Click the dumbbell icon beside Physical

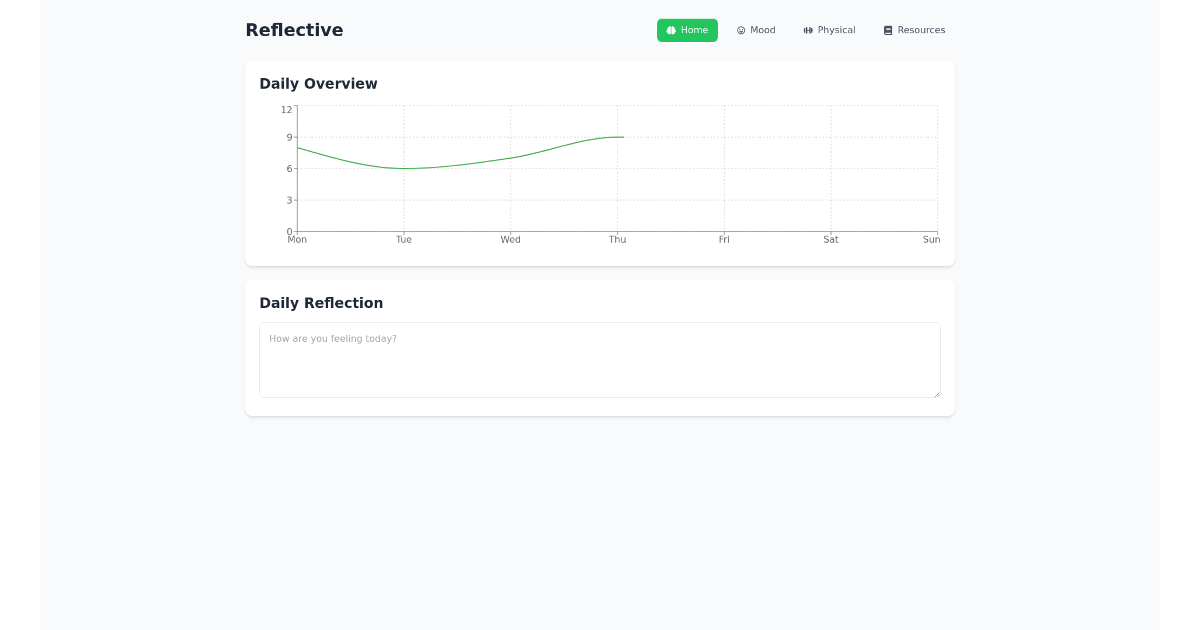coord(807,30)
